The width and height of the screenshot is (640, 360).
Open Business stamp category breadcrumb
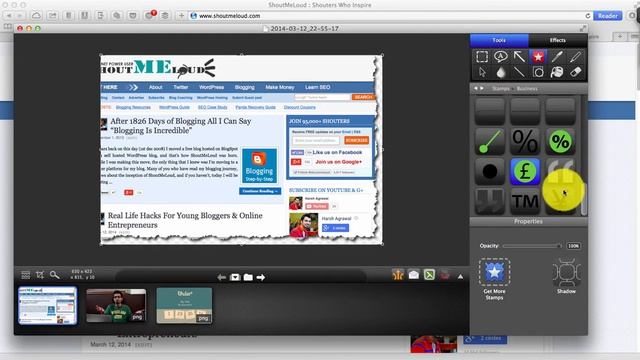pos(527,89)
